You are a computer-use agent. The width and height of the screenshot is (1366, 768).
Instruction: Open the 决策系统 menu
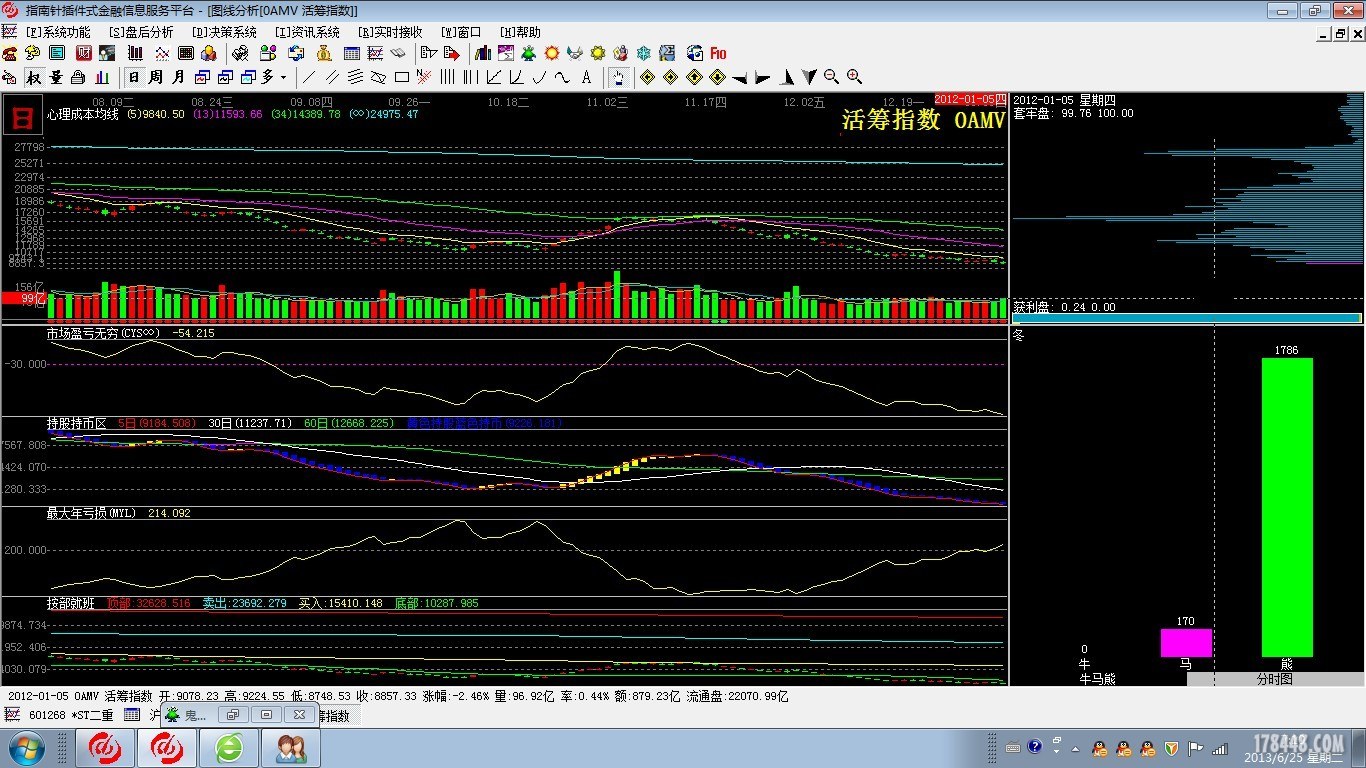click(225, 32)
